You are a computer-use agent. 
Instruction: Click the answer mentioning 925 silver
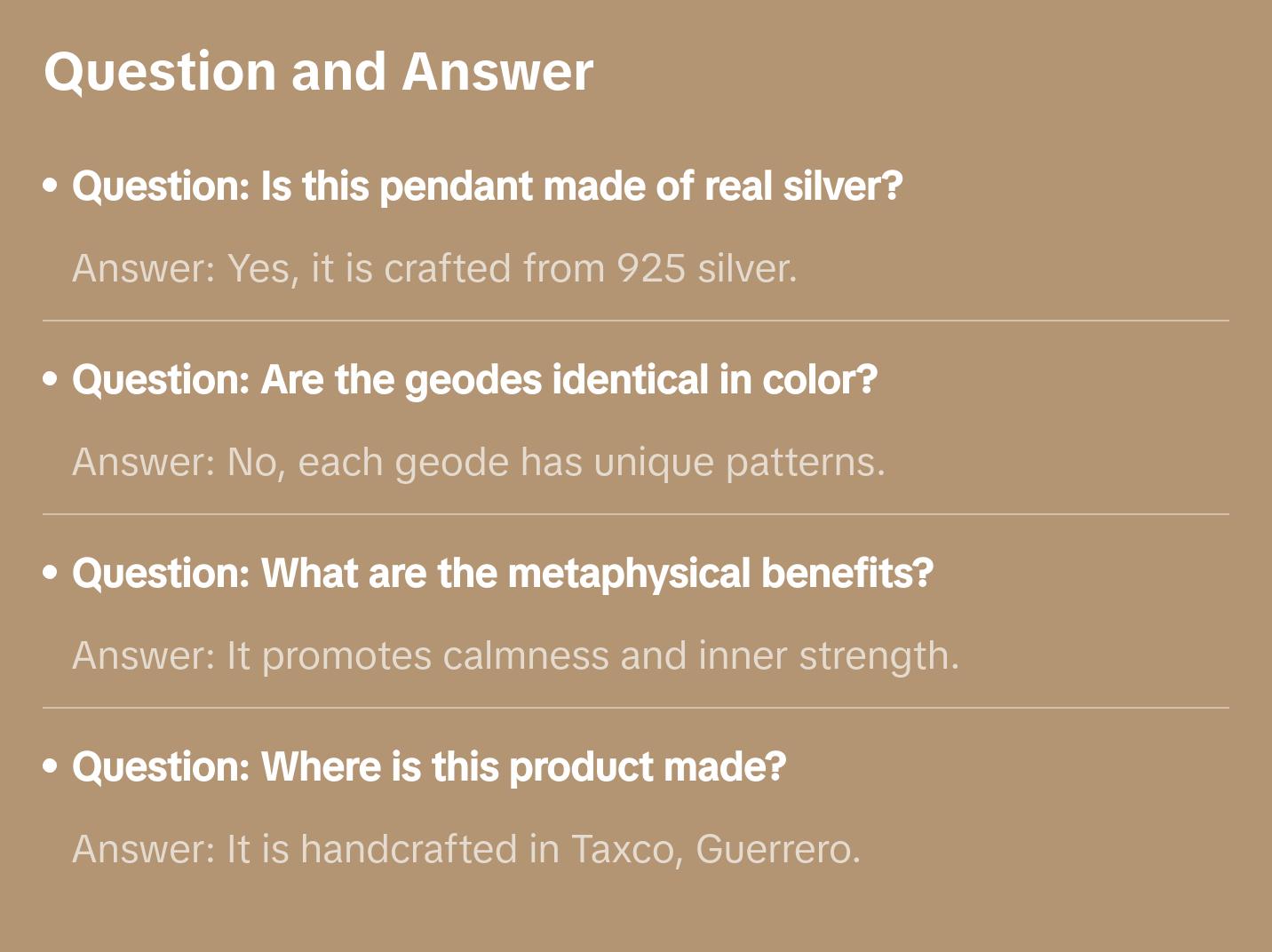pos(434,268)
